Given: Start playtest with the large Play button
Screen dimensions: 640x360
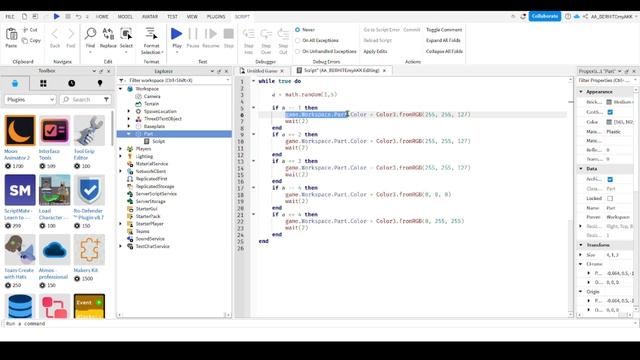Looking at the screenshot, I should coord(177,34).
